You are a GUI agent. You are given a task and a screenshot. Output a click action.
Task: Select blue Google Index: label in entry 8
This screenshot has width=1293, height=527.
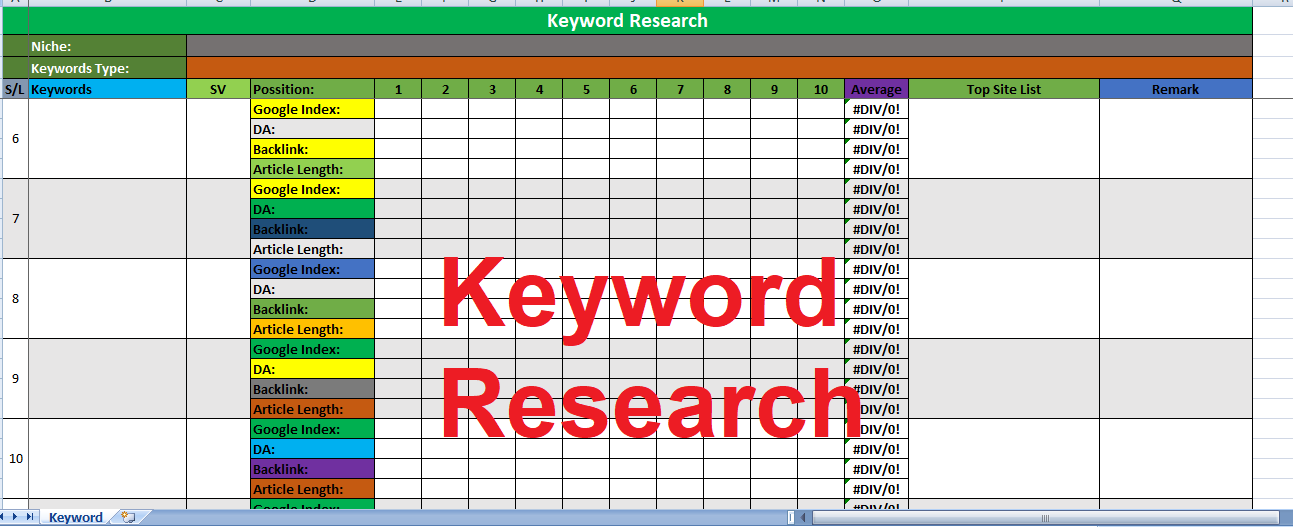(x=312, y=269)
